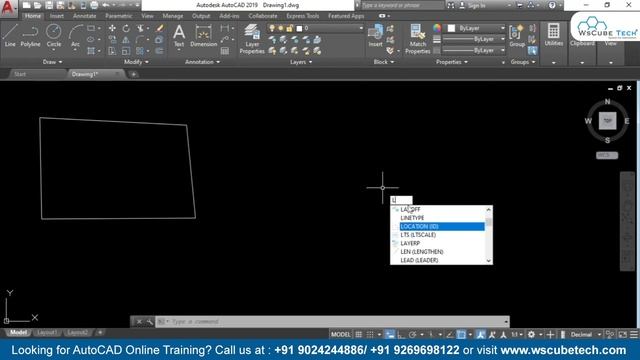Toggle snap mode in status bar

(x=370, y=334)
